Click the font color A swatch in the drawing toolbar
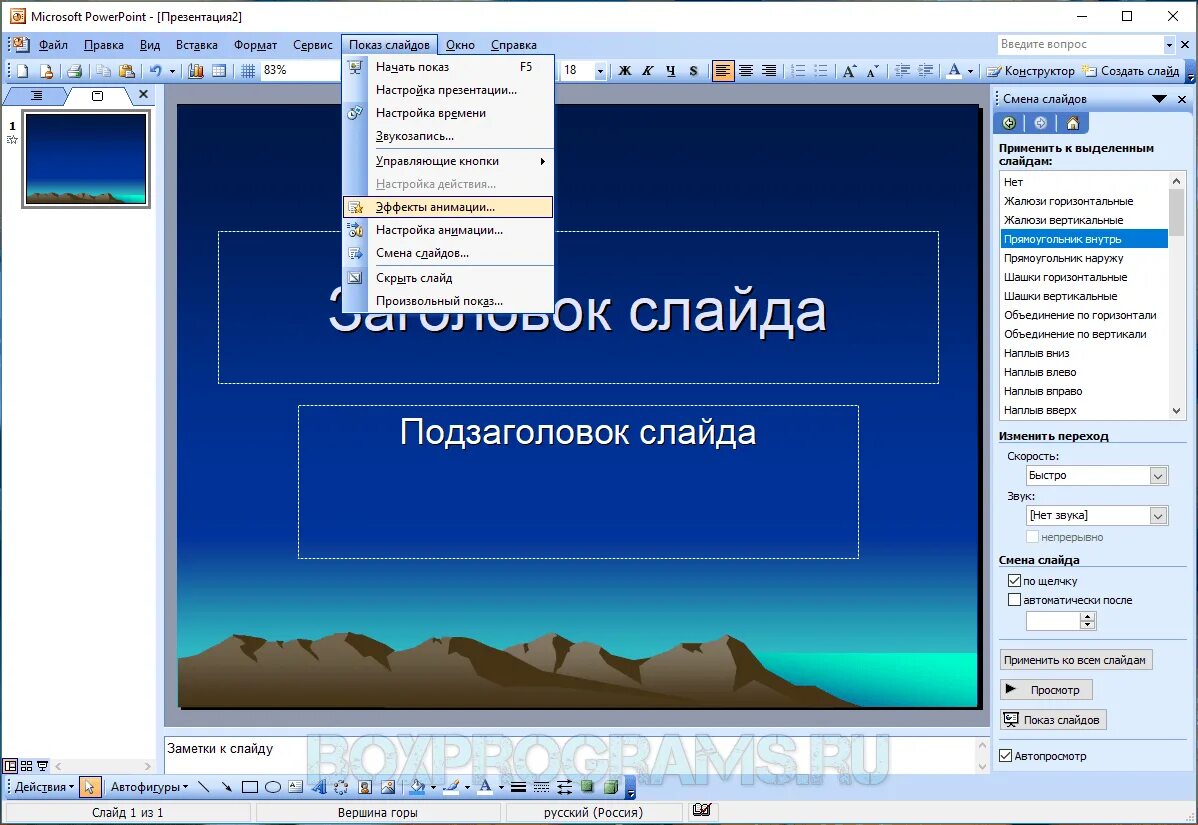 click(484, 787)
